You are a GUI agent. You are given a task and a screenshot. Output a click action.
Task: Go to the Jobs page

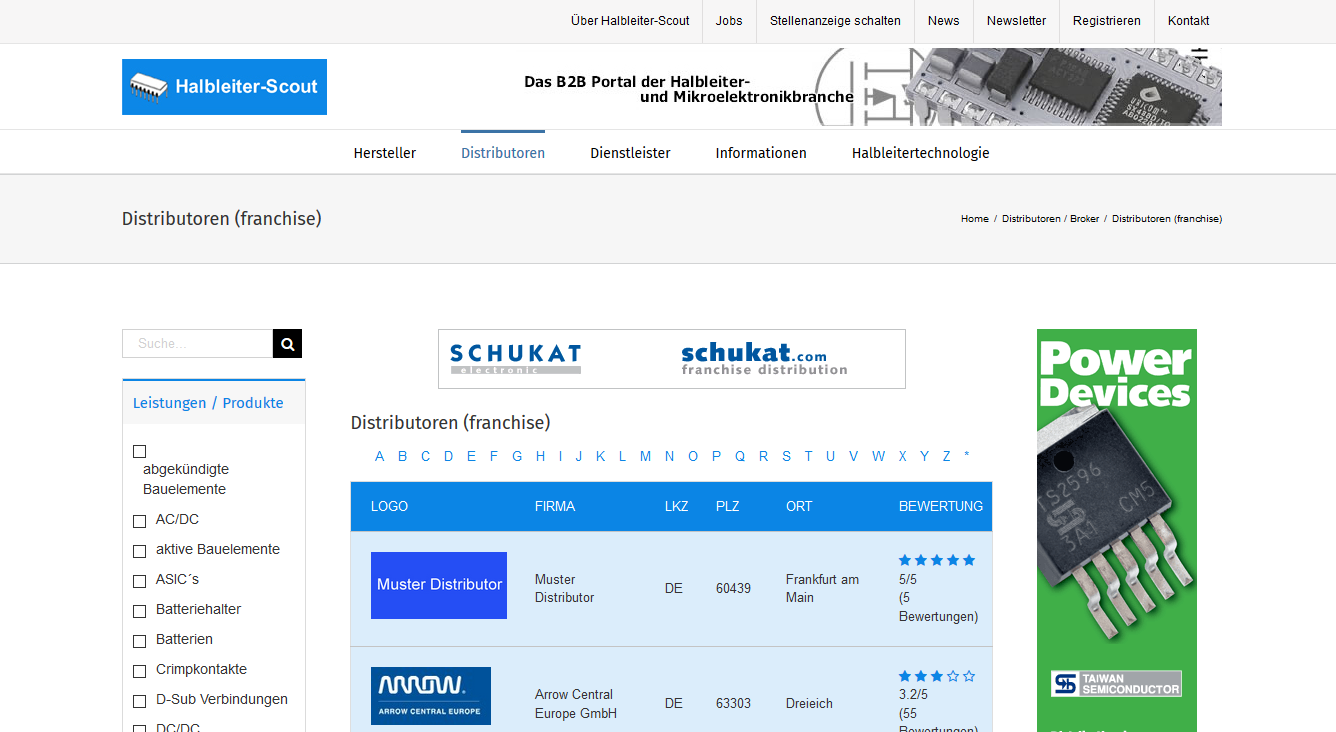tap(729, 21)
